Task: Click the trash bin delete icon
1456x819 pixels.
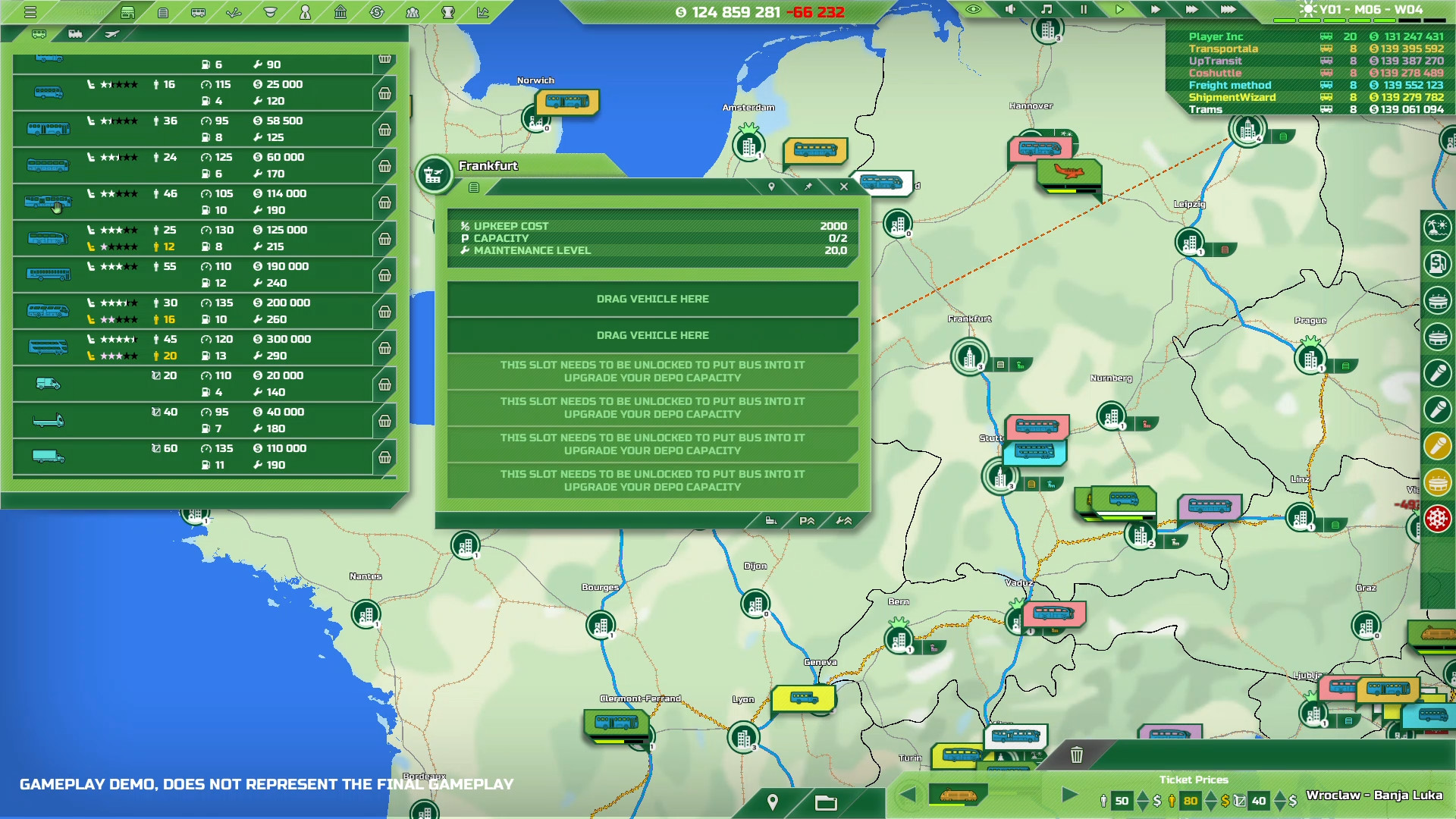Action: click(1076, 755)
